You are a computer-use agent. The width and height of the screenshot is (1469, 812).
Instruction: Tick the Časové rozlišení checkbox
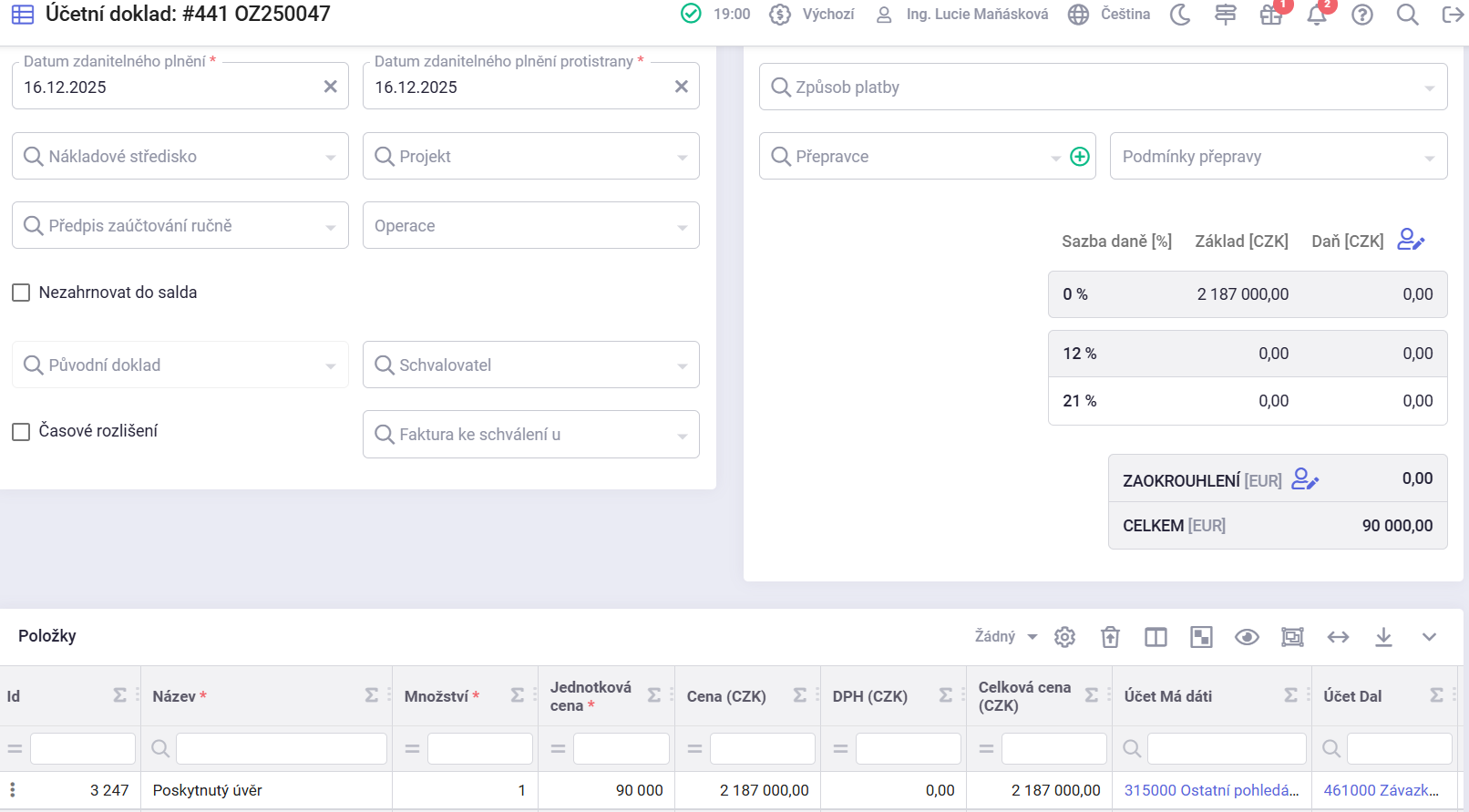(21, 431)
